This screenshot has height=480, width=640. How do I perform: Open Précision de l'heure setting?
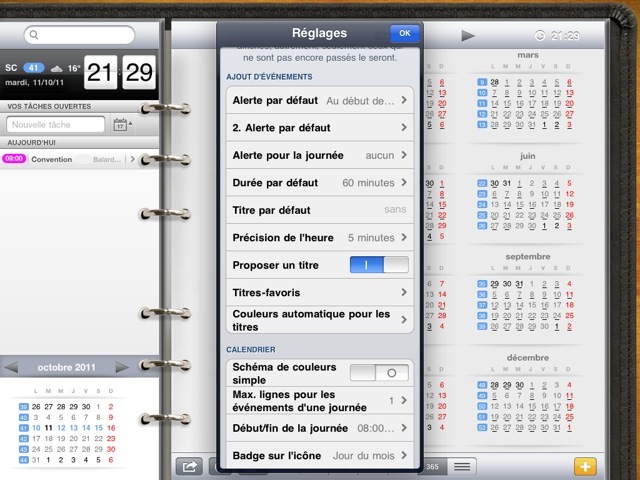(x=320, y=238)
